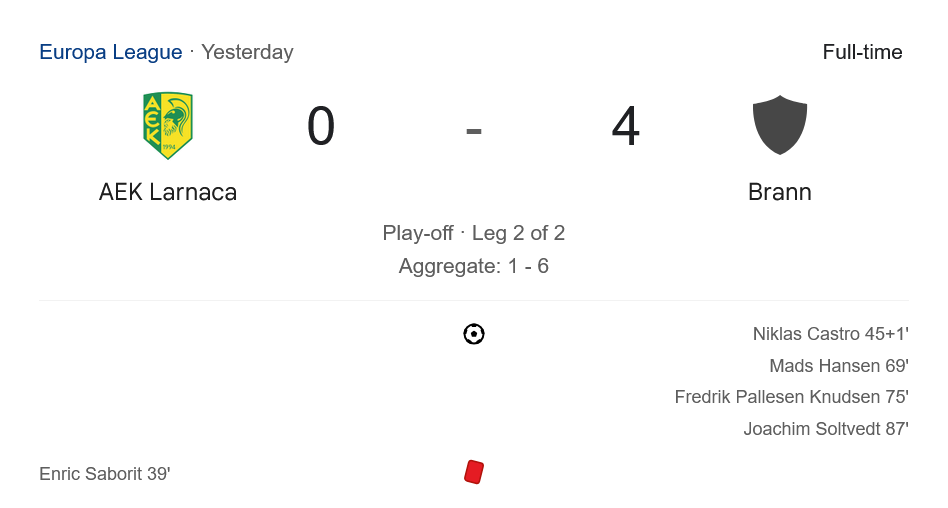Click the goal soccer ball icon
The height and width of the screenshot is (508, 948).
pyautogui.click(x=474, y=334)
